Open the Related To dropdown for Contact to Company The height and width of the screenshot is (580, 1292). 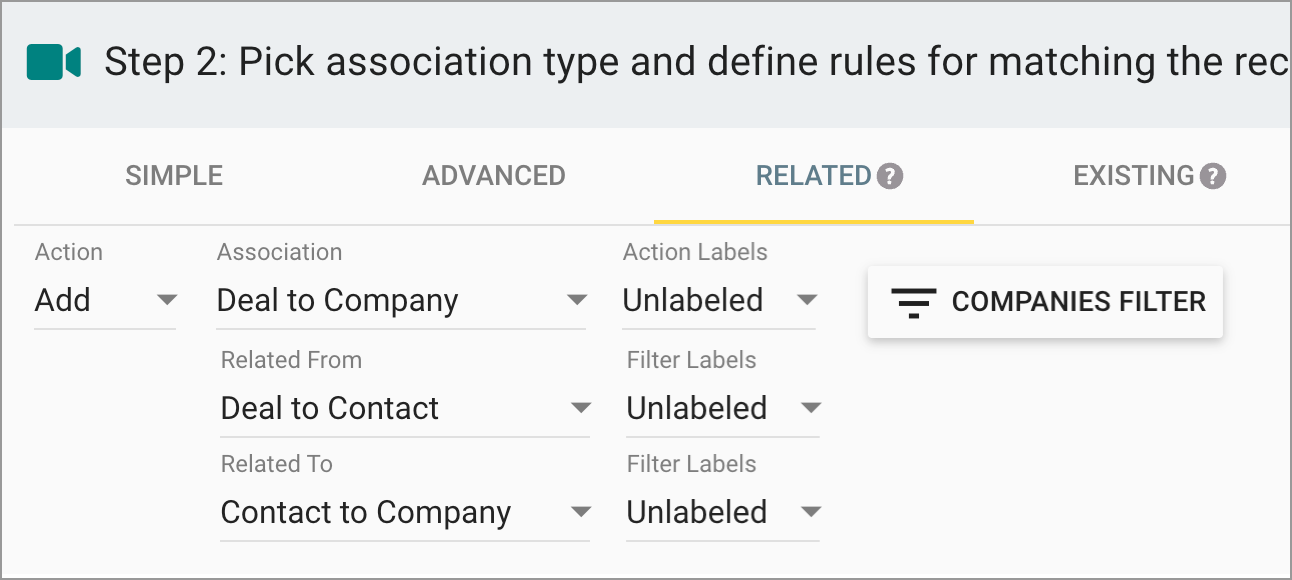[x=390, y=512]
